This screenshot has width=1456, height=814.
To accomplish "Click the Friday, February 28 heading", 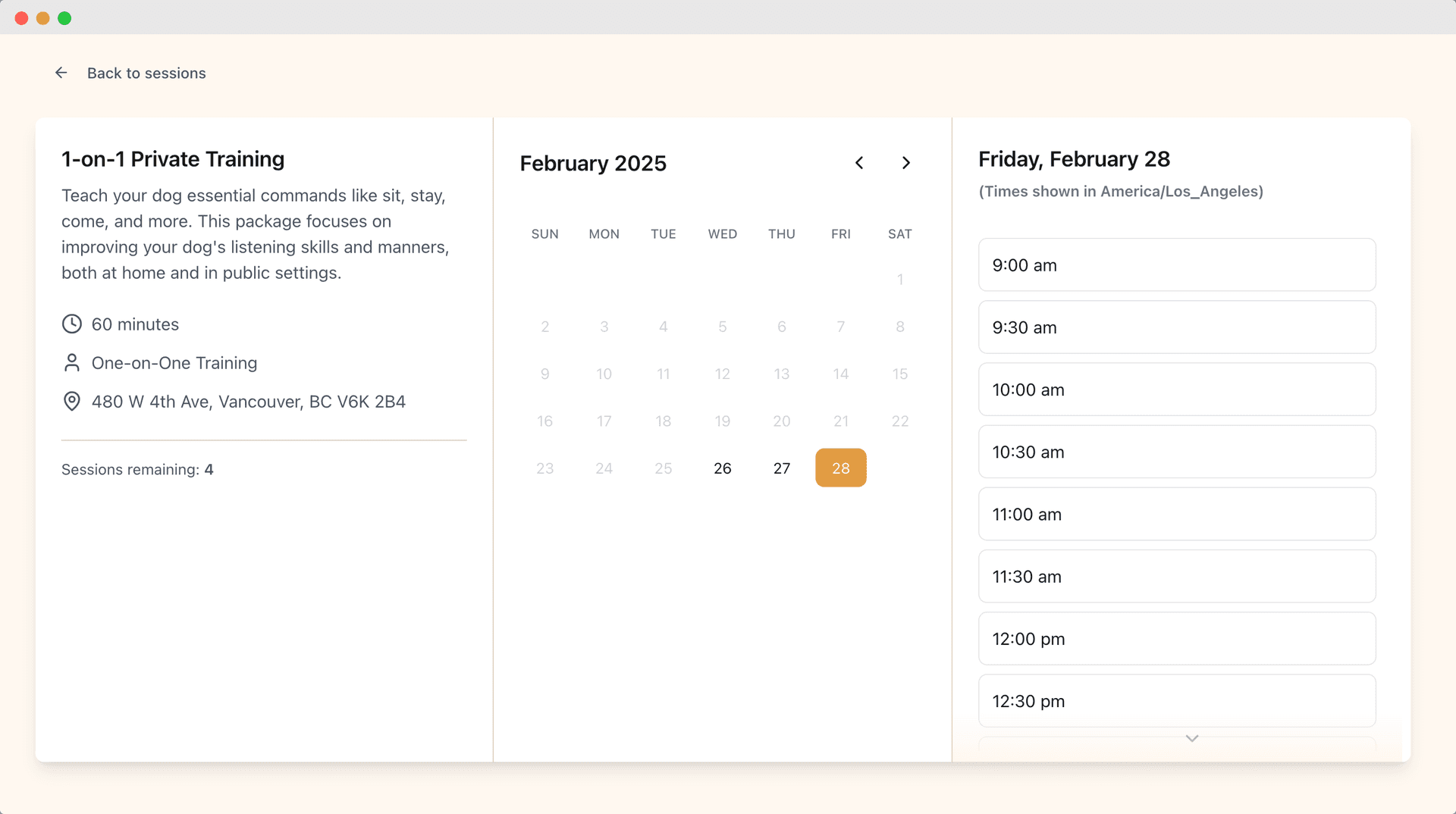I will pyautogui.click(x=1074, y=158).
